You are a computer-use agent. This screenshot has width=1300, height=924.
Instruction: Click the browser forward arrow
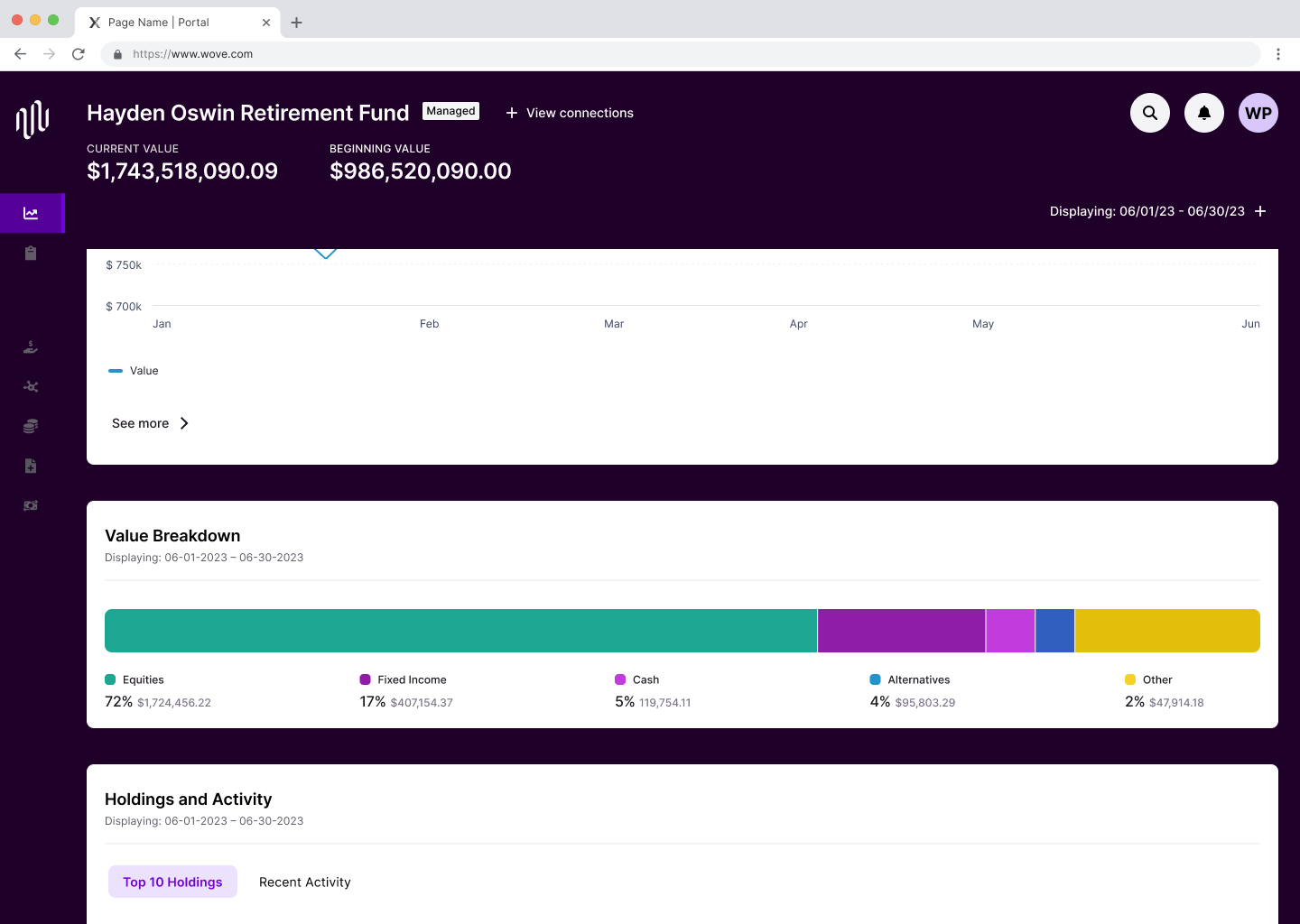click(x=50, y=54)
